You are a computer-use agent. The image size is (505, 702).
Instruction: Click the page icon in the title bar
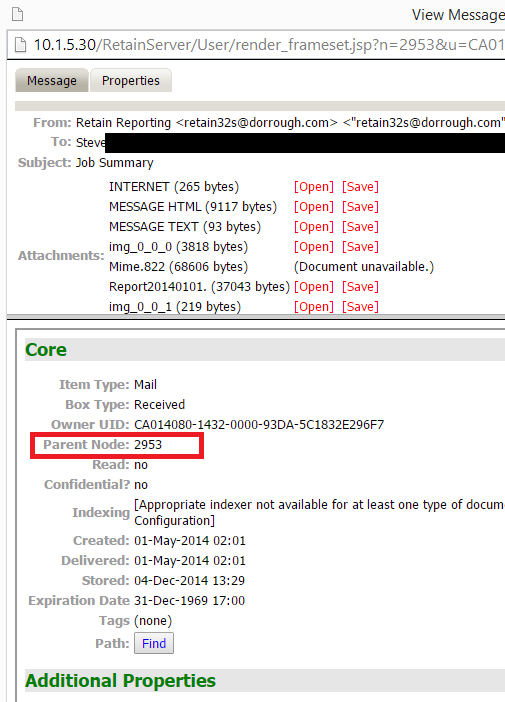17,14
